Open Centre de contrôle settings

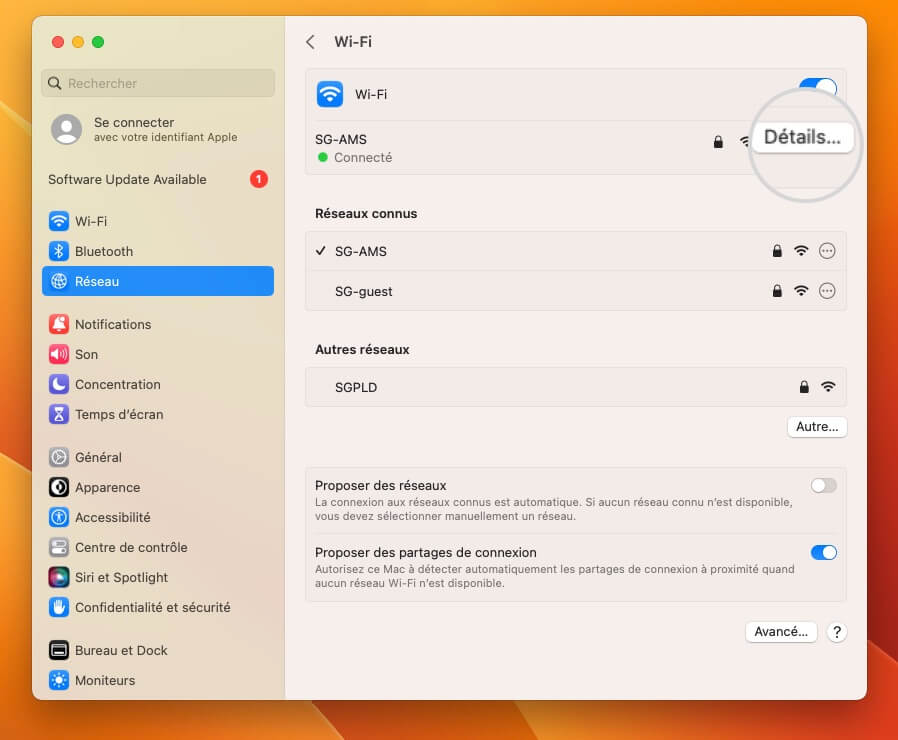coord(157,548)
